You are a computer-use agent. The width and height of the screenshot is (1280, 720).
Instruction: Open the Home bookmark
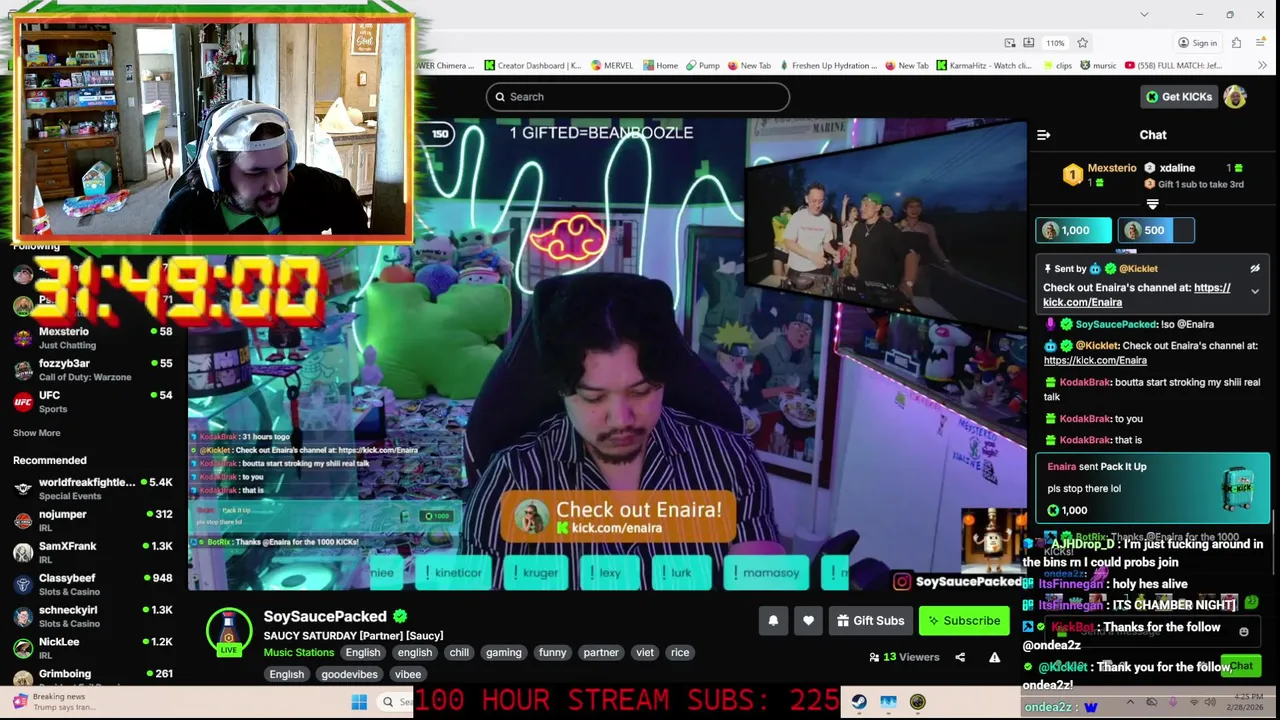(660, 66)
